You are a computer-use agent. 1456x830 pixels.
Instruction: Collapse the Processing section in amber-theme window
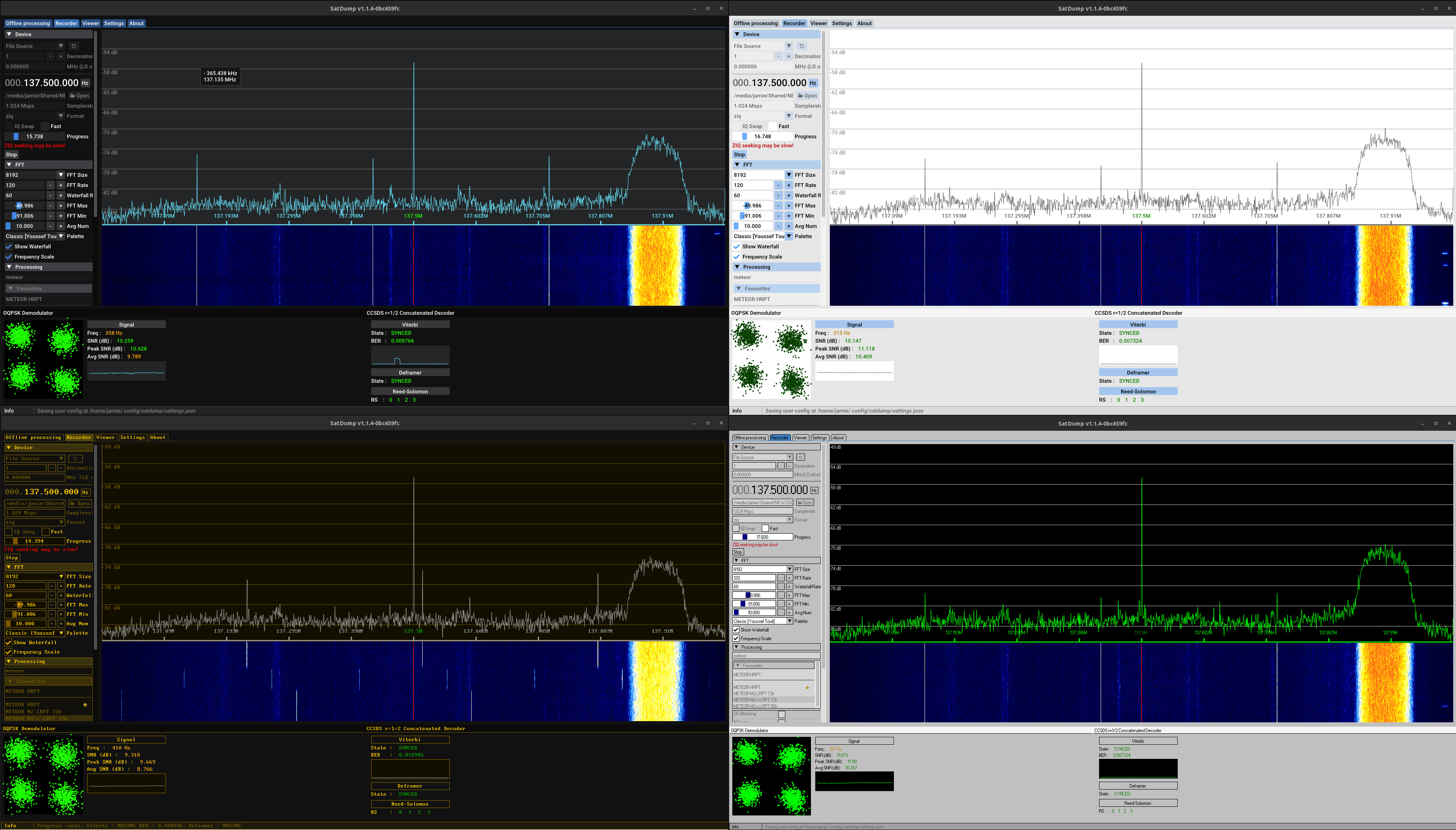point(48,661)
